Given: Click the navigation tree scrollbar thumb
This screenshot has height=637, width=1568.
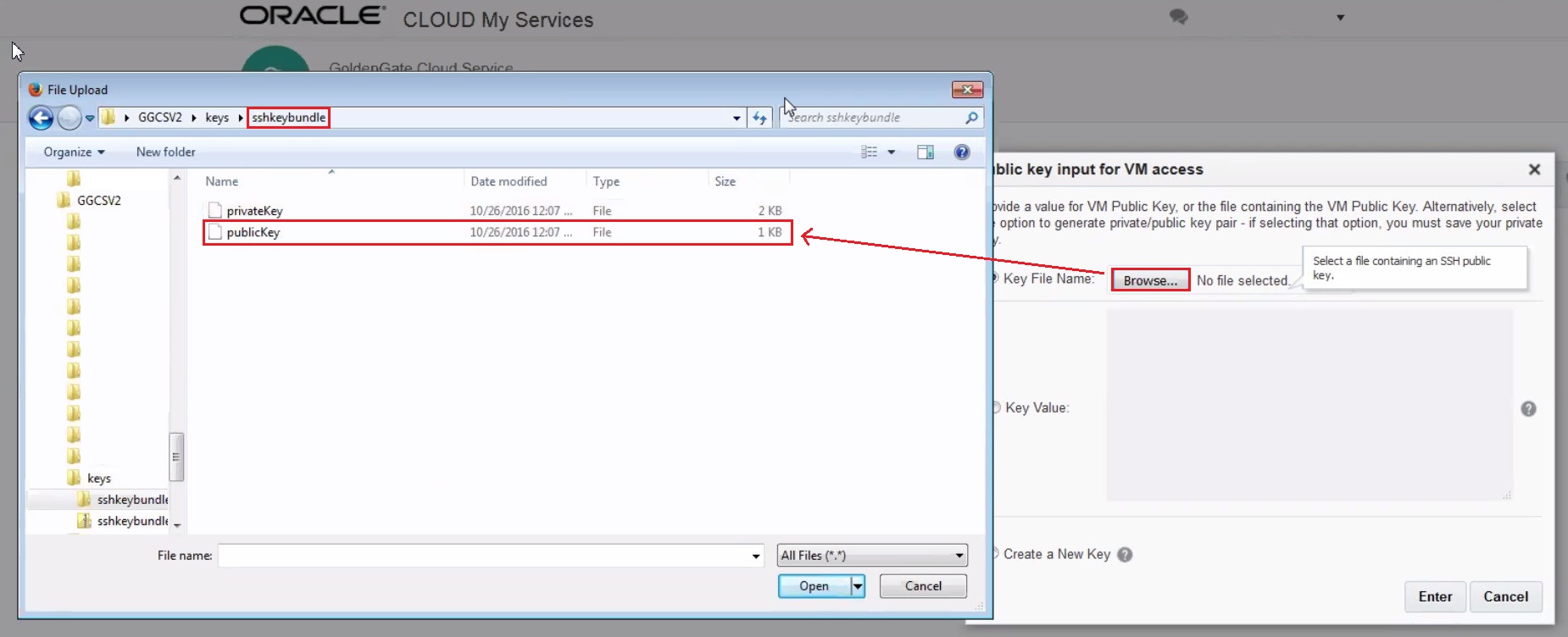Looking at the screenshot, I should [176, 457].
